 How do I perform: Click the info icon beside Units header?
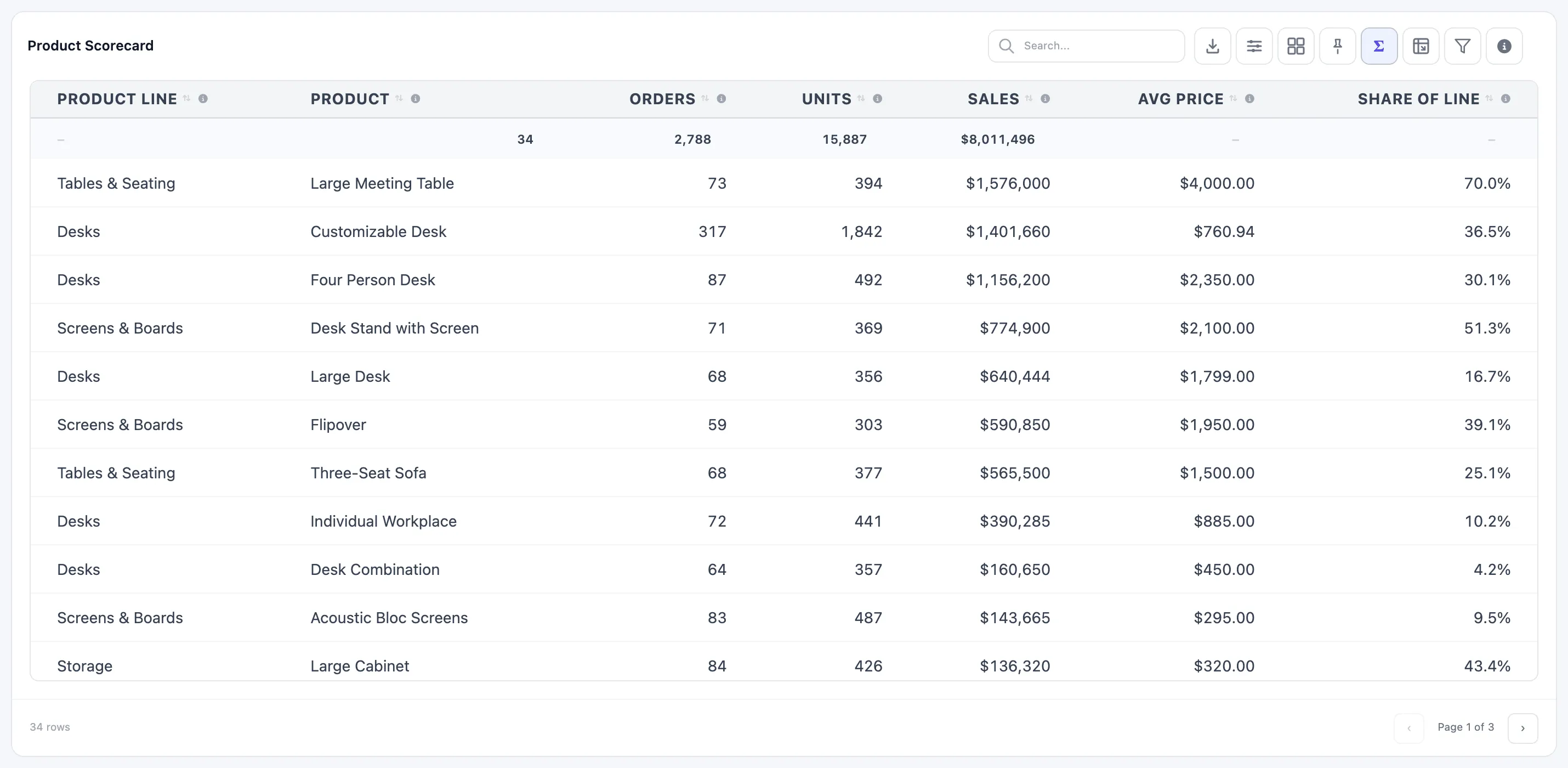[878, 99]
